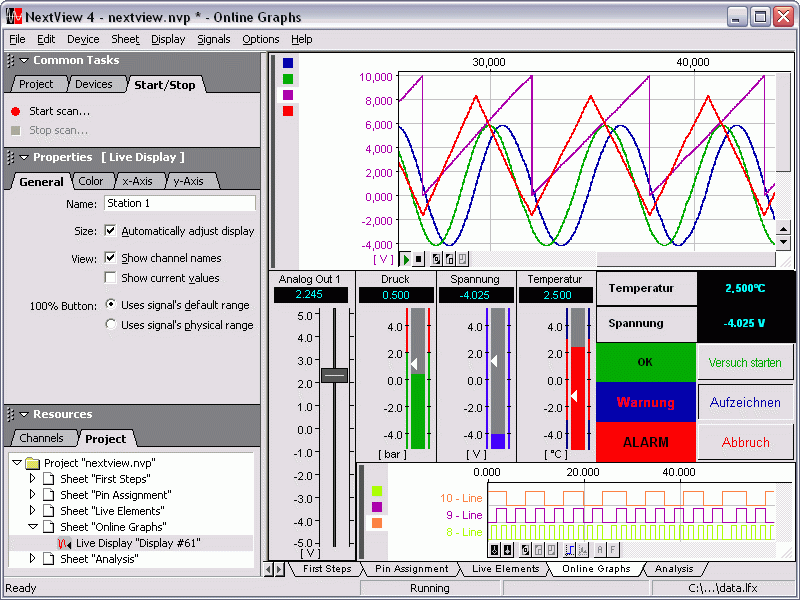Collapse the Resources panel arrow
800x600 pixels.
click(23, 415)
